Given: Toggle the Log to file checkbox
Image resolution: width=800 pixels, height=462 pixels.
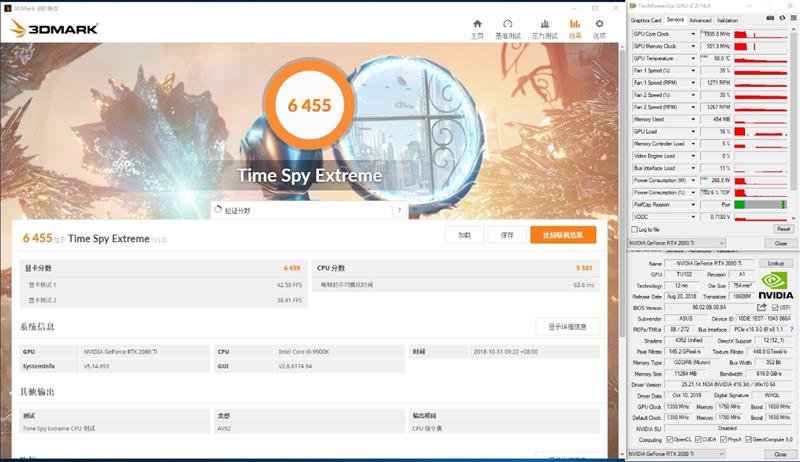Looking at the screenshot, I should pos(635,229).
